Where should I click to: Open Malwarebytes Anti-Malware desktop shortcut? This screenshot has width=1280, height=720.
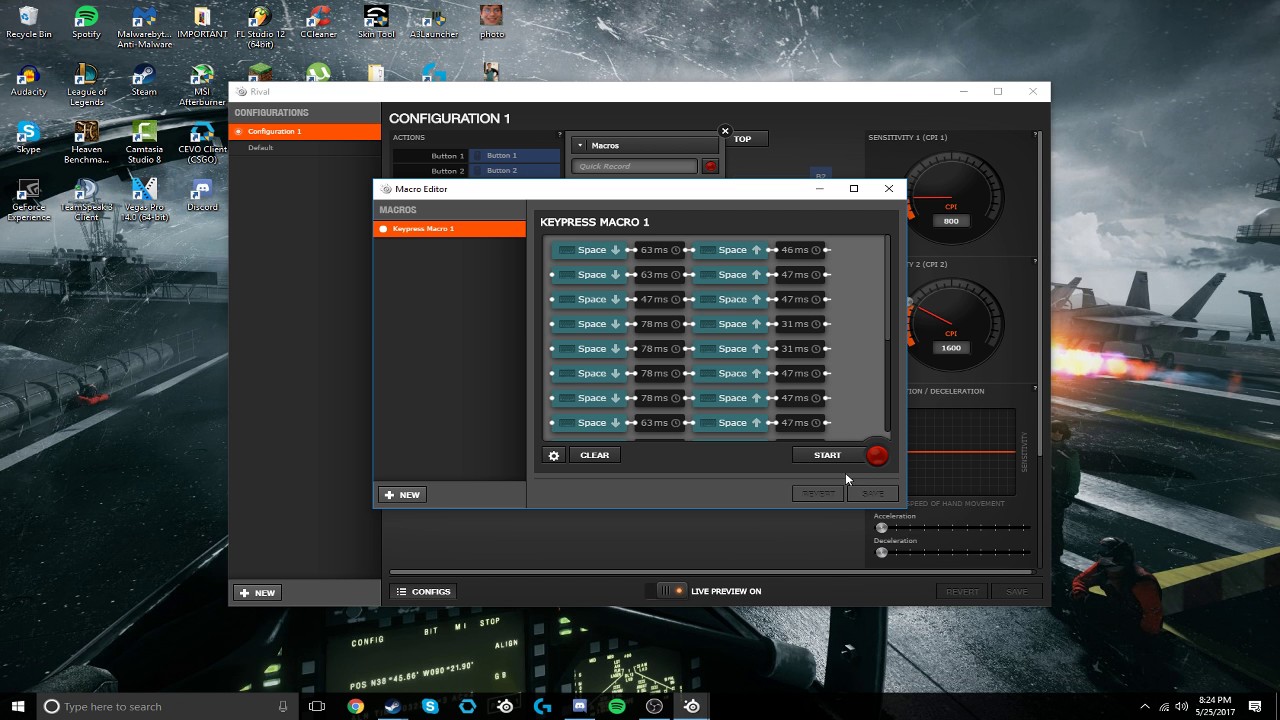(x=144, y=27)
